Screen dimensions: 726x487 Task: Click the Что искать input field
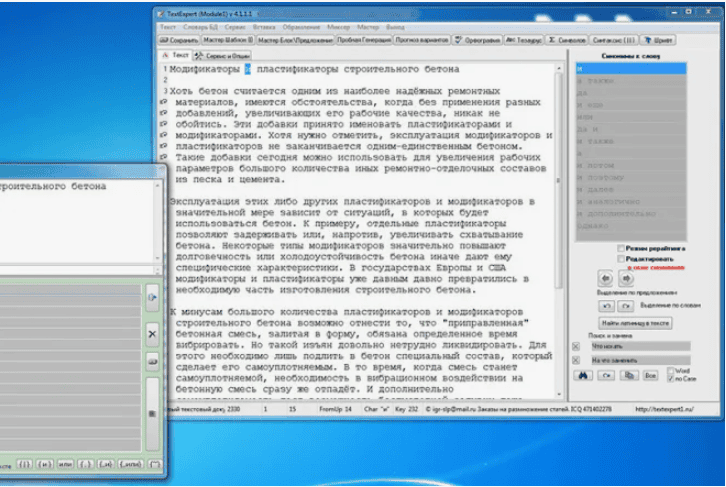pyautogui.click(x=639, y=346)
